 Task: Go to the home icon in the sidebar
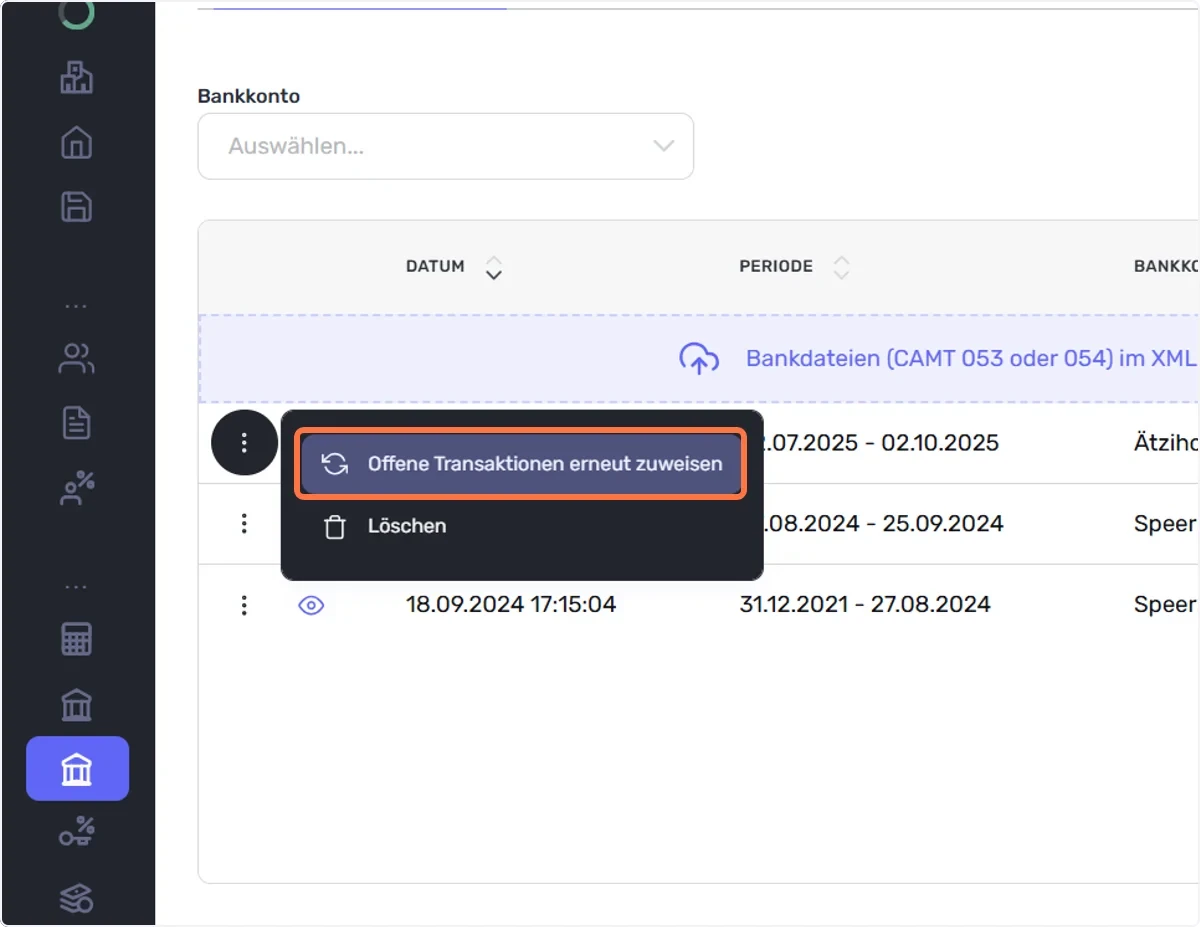tap(77, 142)
